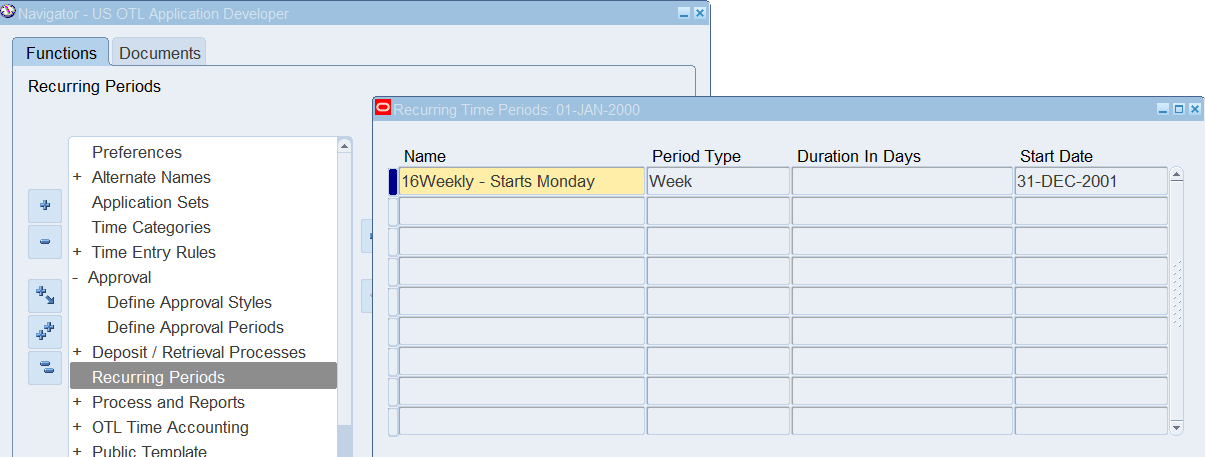Click the Start Date field 31-DEC-2001
Image resolution: width=1205 pixels, height=457 pixels.
(x=1090, y=182)
